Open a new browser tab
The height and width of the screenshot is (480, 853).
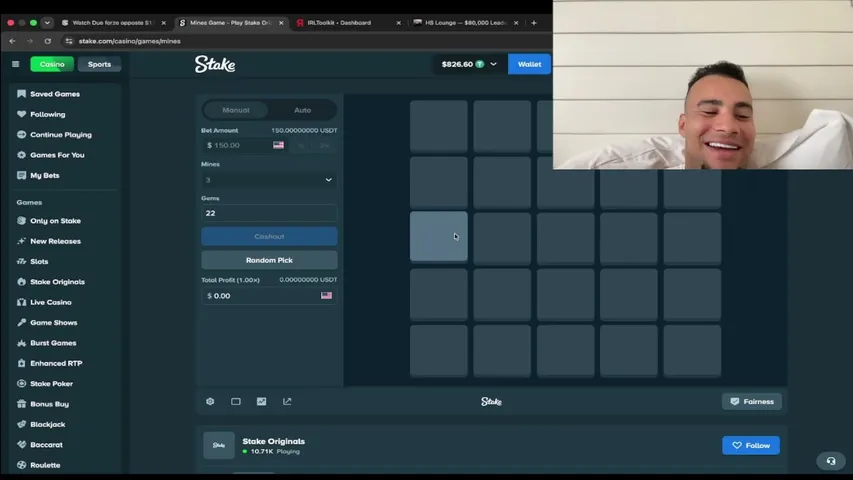[534, 23]
